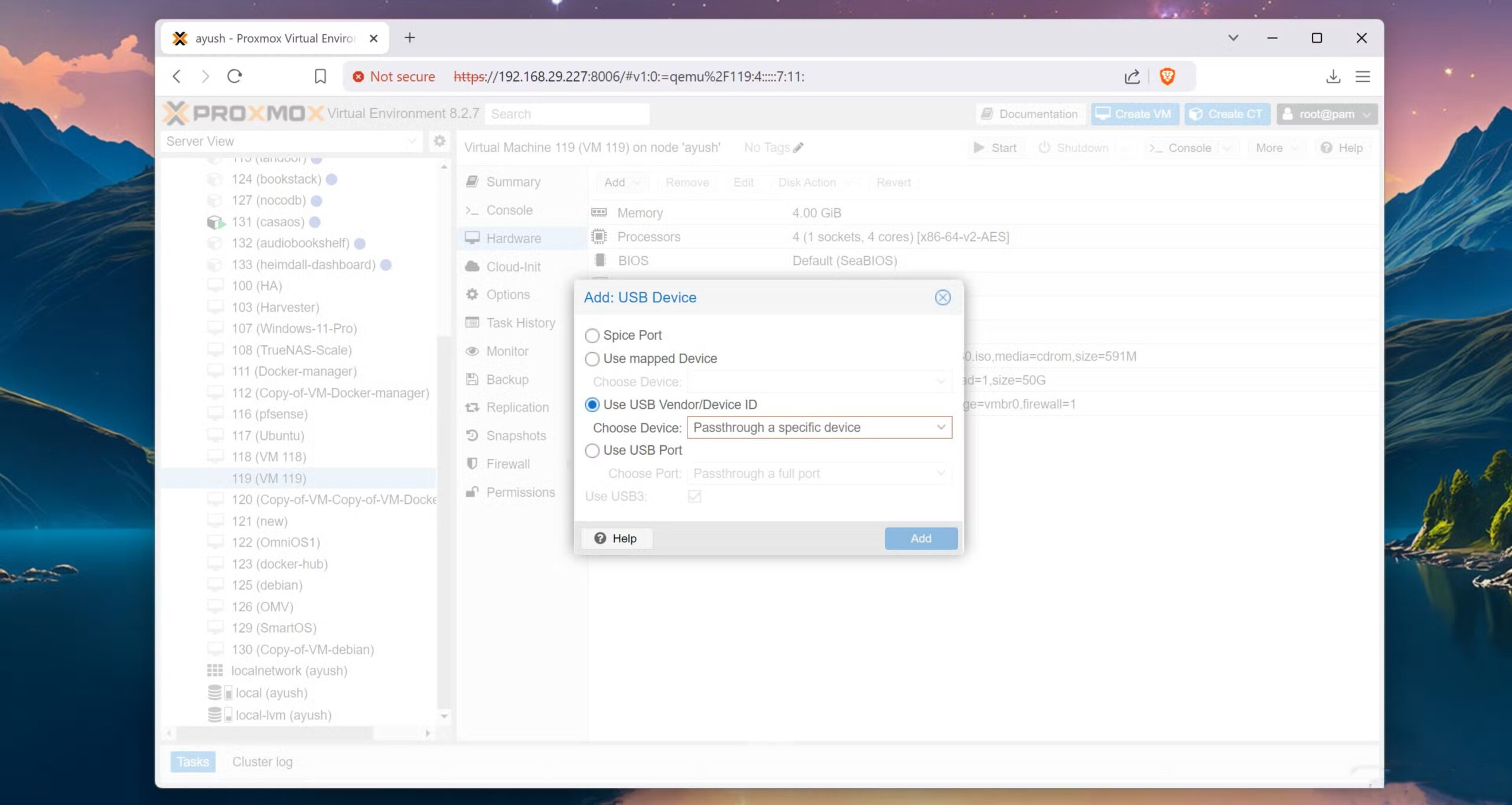This screenshot has width=1512, height=805.
Task: Click the share icon in address bar
Action: (1132, 76)
